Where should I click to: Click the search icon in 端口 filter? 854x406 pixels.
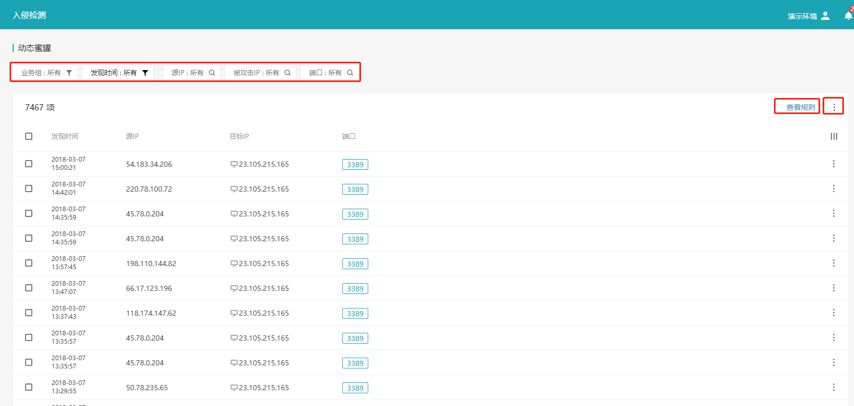pyautogui.click(x=350, y=73)
